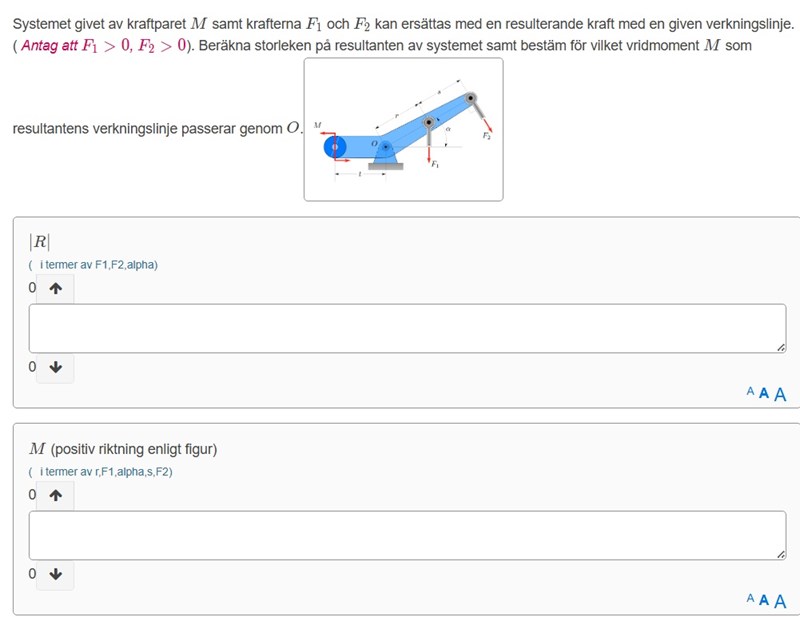Viewport: 800px width, 617px height.
Task: Select medium font size A in M panel
Action: click(x=764, y=600)
